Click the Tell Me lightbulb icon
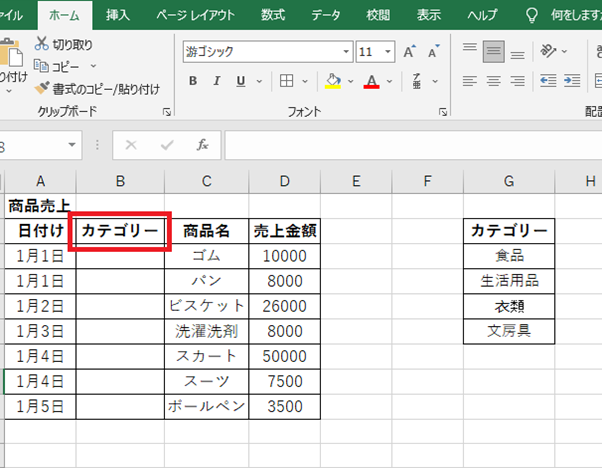The image size is (602, 468). point(531,15)
